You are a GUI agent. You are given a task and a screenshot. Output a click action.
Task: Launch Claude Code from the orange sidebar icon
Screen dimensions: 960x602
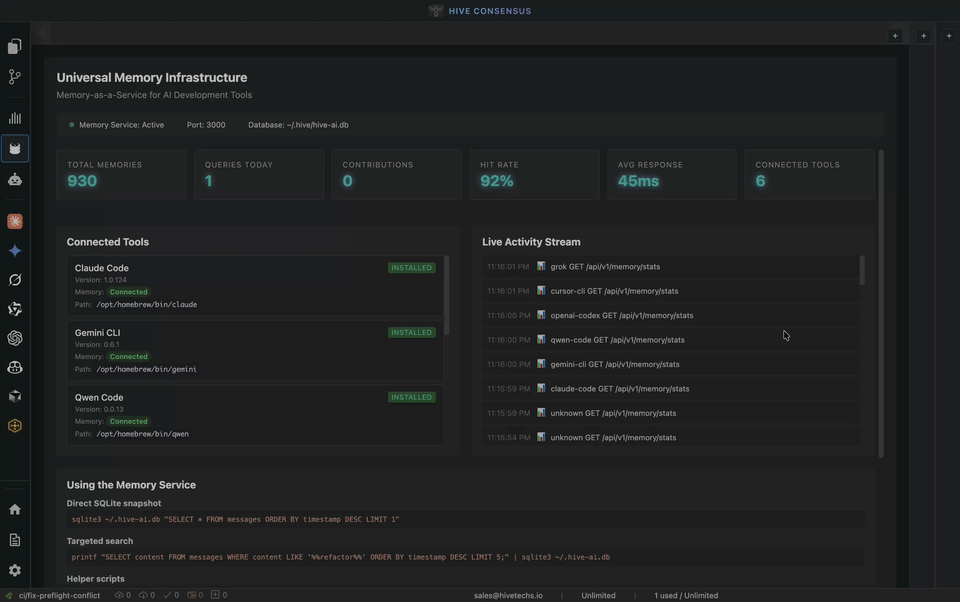pos(15,221)
